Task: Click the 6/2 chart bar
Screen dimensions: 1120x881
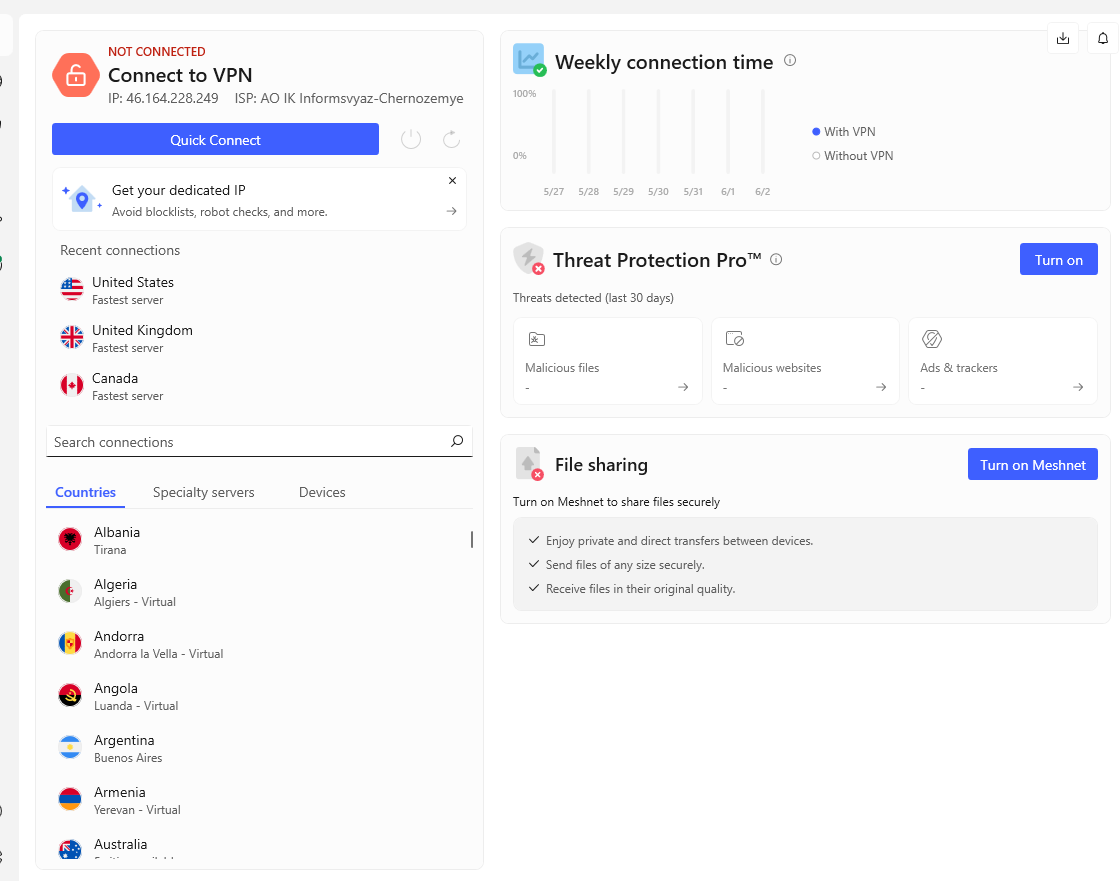Action: point(763,131)
